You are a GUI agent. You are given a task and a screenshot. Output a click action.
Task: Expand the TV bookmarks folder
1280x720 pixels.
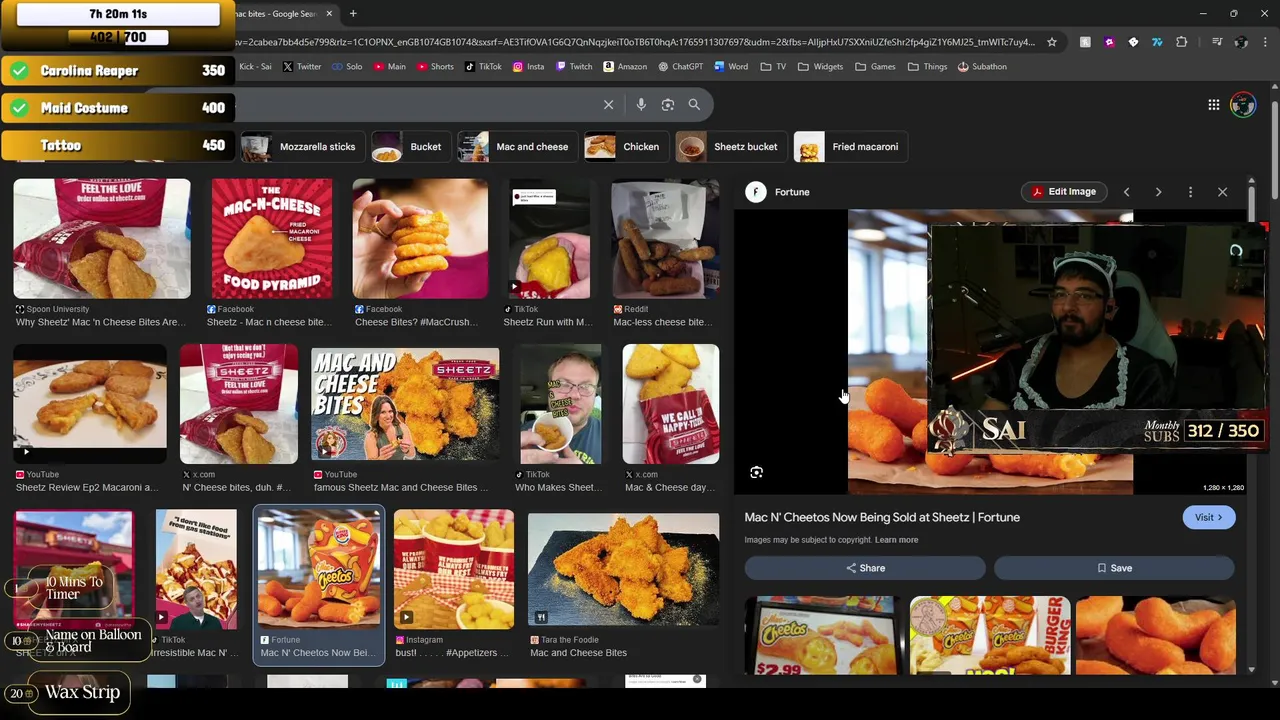[x=773, y=67]
